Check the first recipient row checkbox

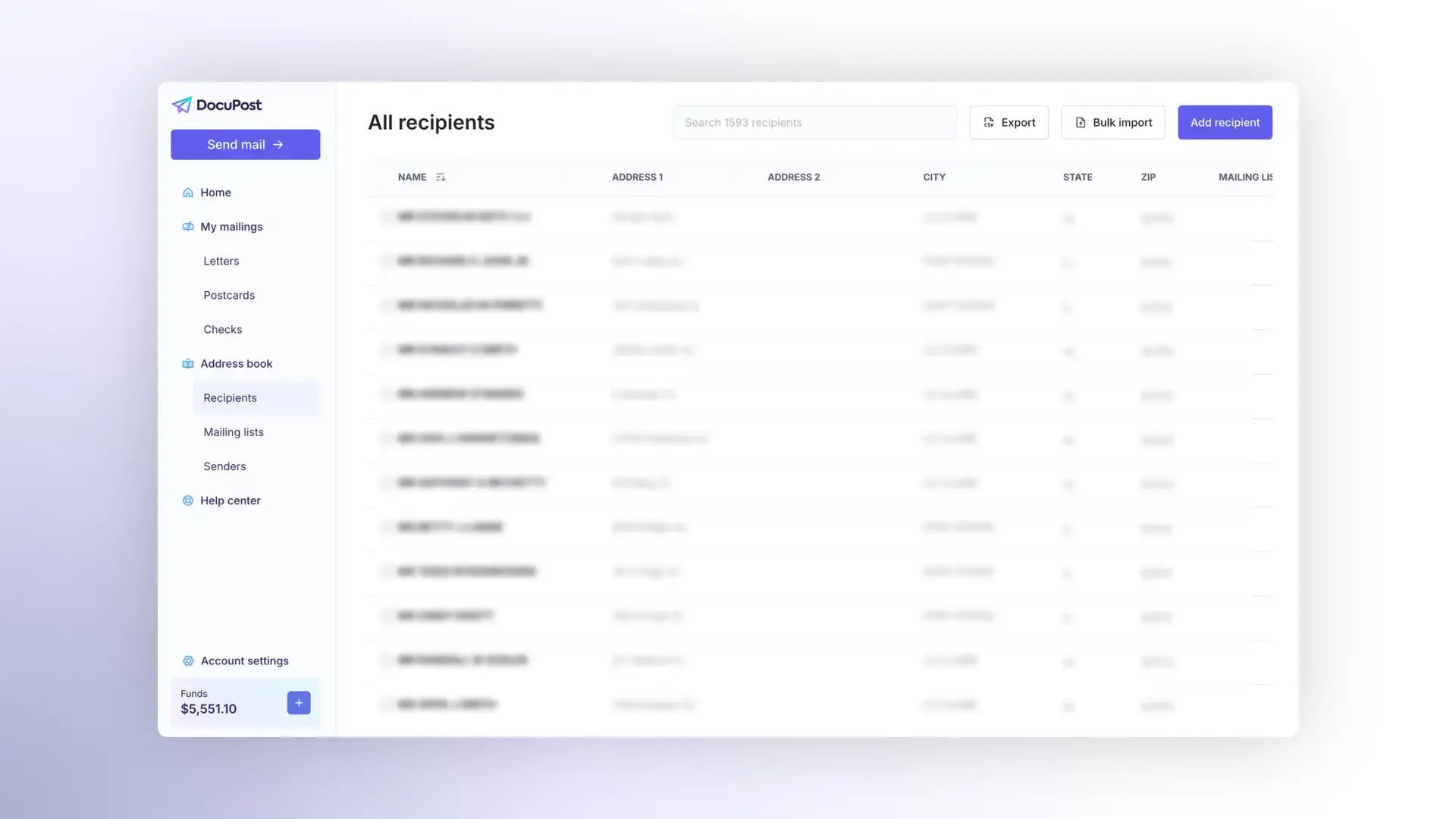[387, 217]
